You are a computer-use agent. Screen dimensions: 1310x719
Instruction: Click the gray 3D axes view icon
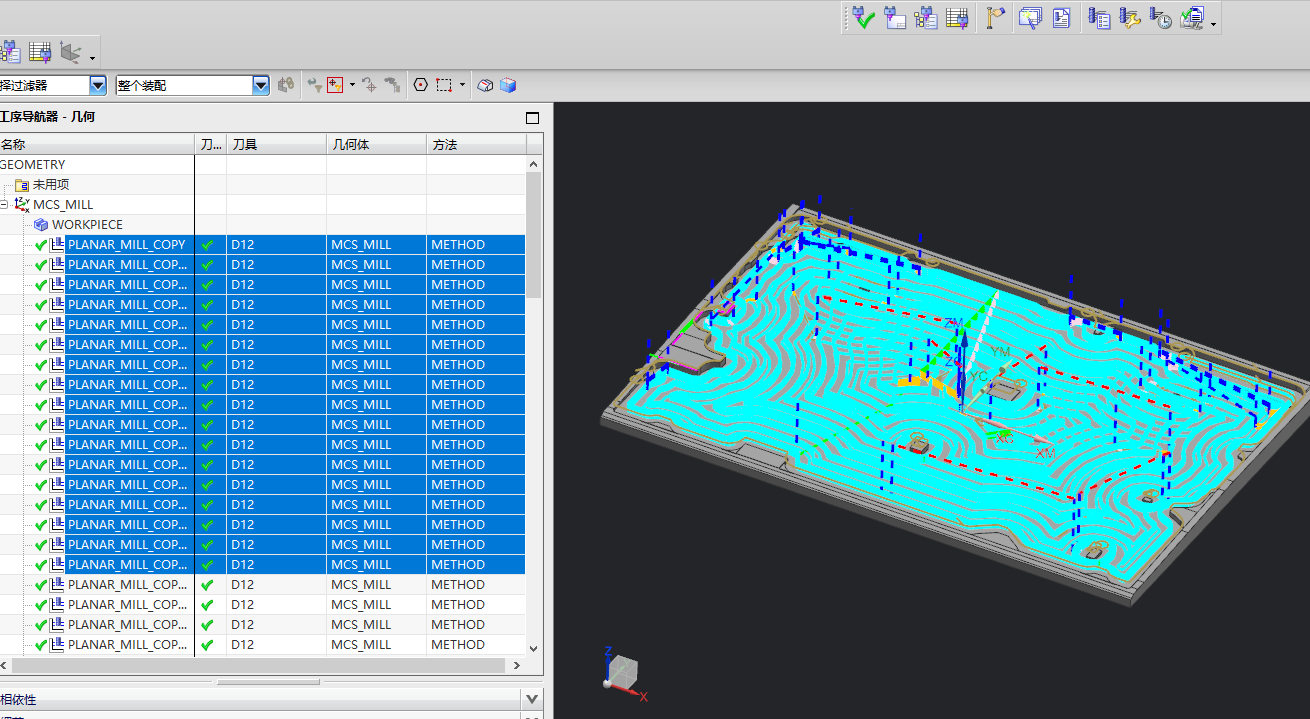coord(69,52)
